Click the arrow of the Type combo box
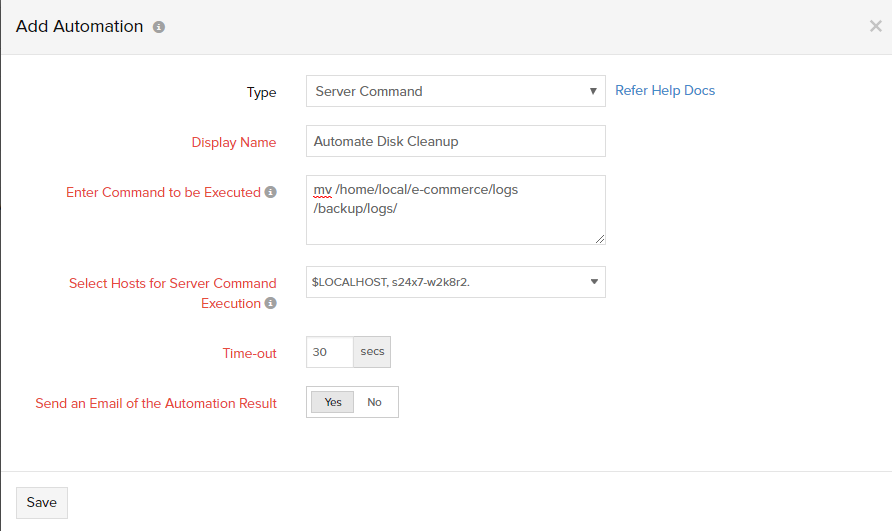The image size is (892, 531). tap(593, 91)
